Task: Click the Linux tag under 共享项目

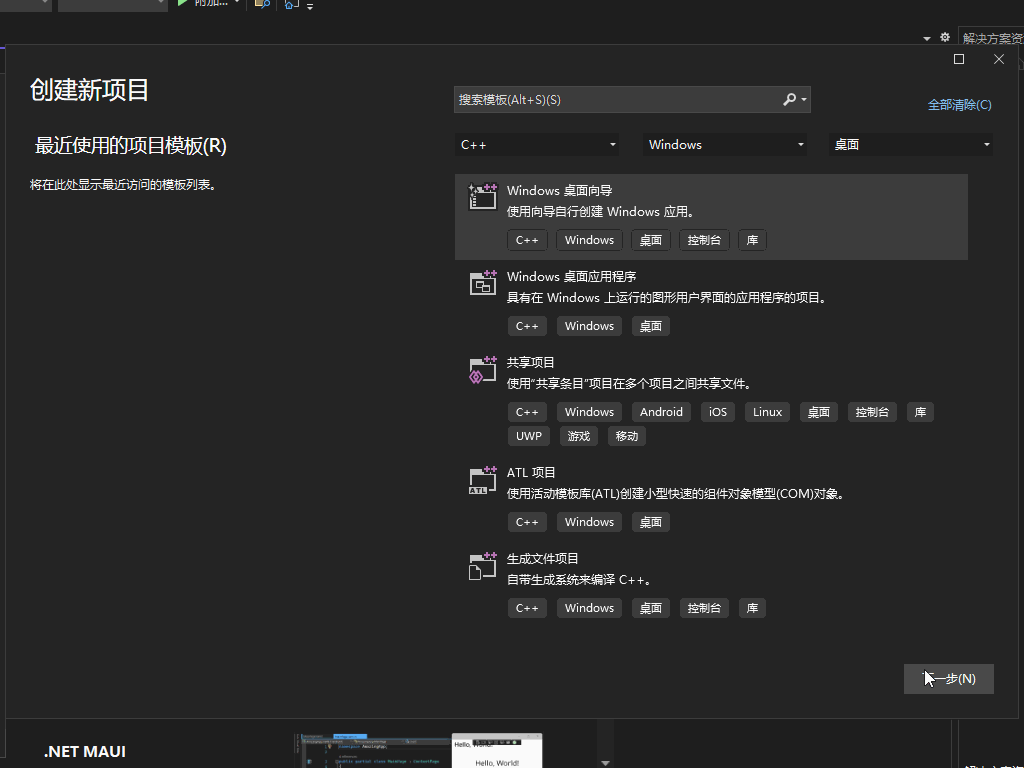Action: click(x=767, y=412)
